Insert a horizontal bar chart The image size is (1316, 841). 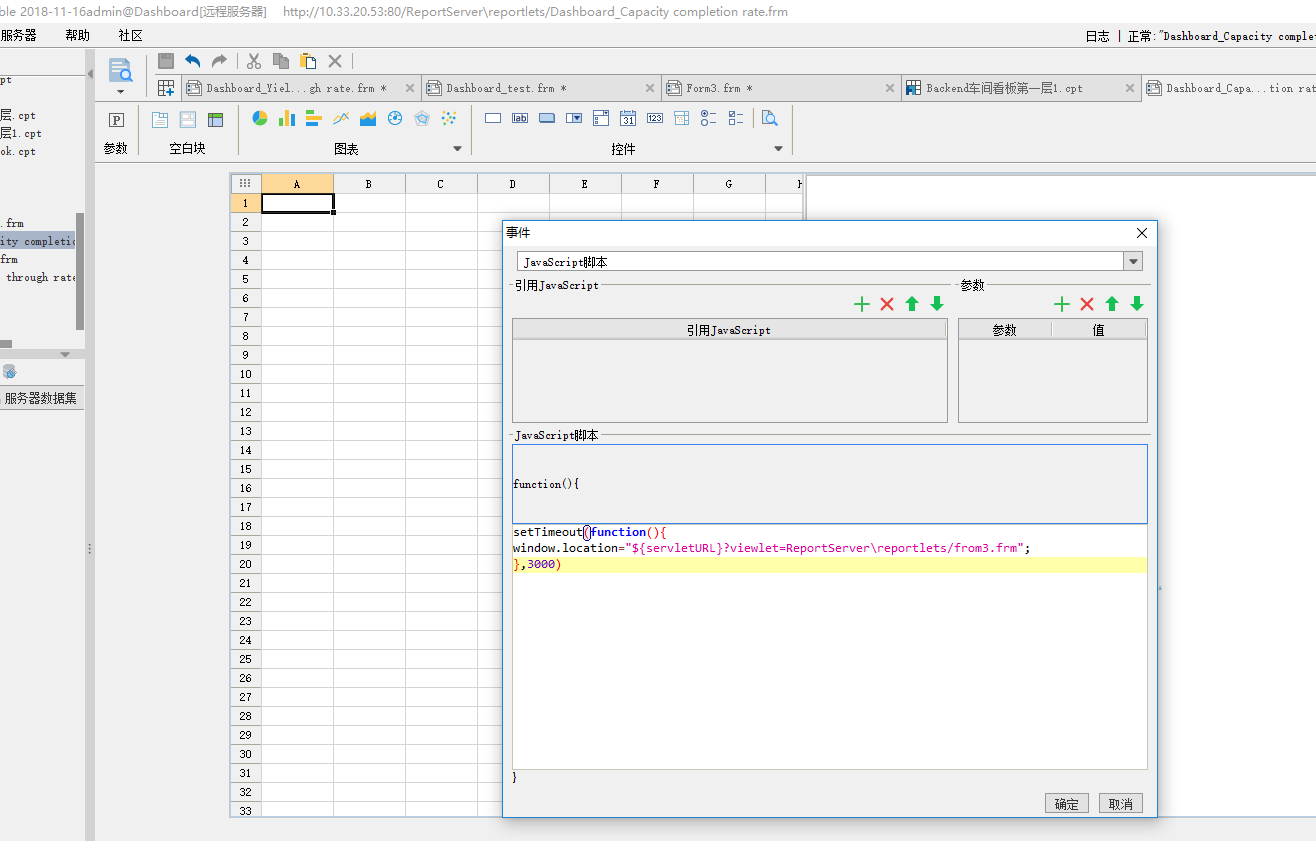point(314,118)
